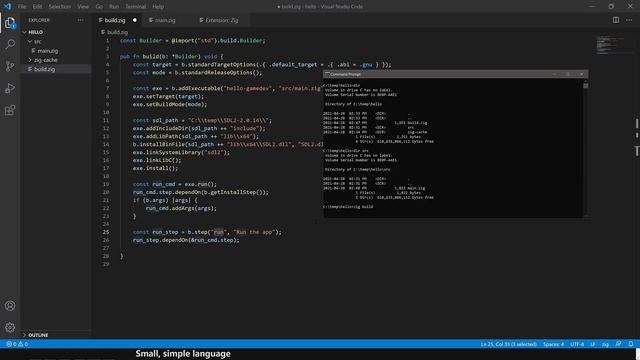Change file encoding UTF-8
The height and width of the screenshot is (360, 640).
pyautogui.click(x=577, y=344)
